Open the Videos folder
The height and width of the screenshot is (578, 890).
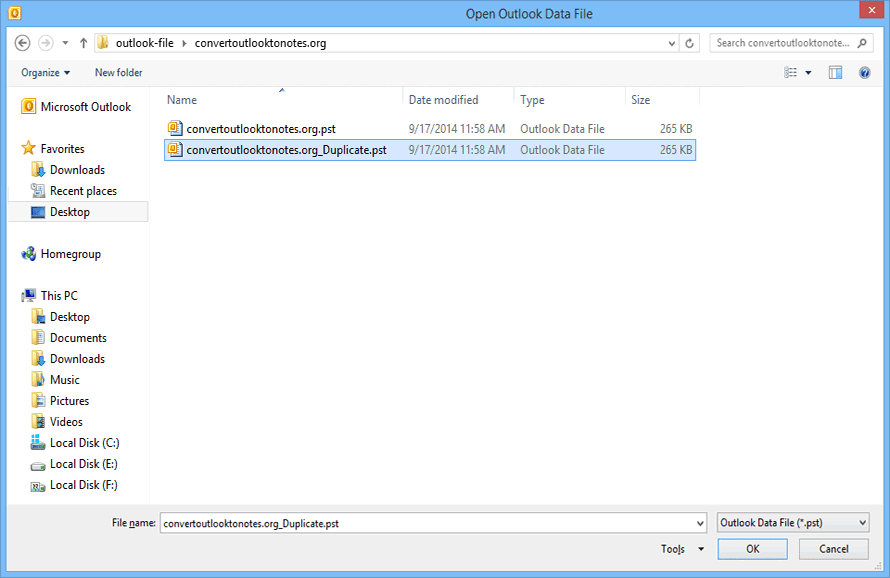coord(57,422)
